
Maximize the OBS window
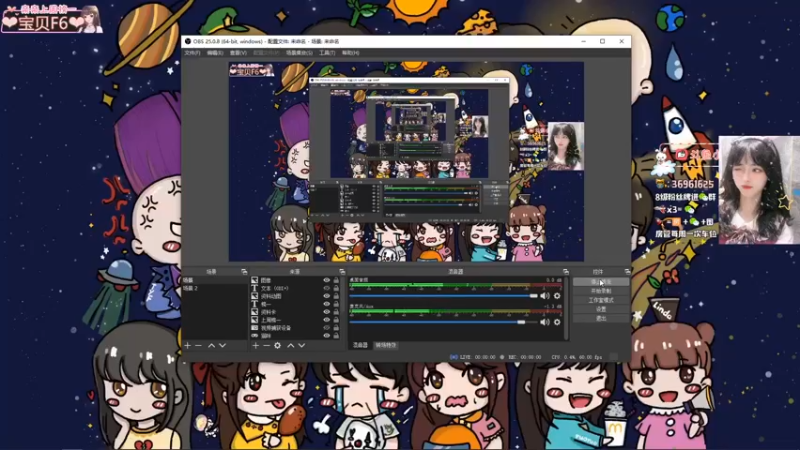[603, 41]
